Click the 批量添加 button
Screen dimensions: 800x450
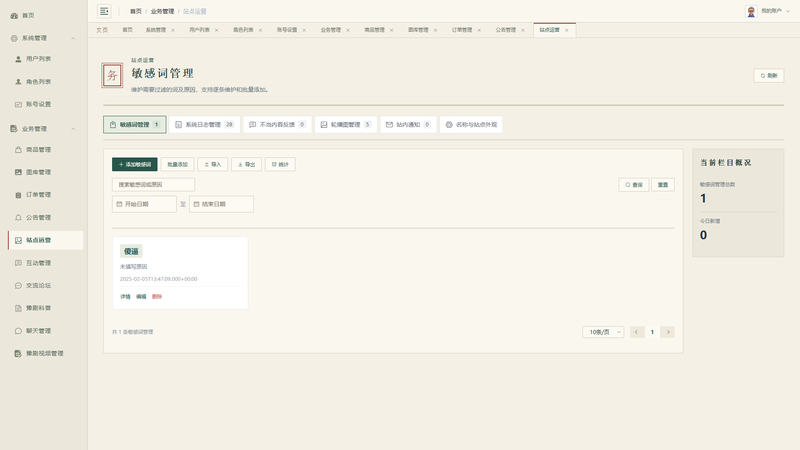pyautogui.click(x=178, y=164)
